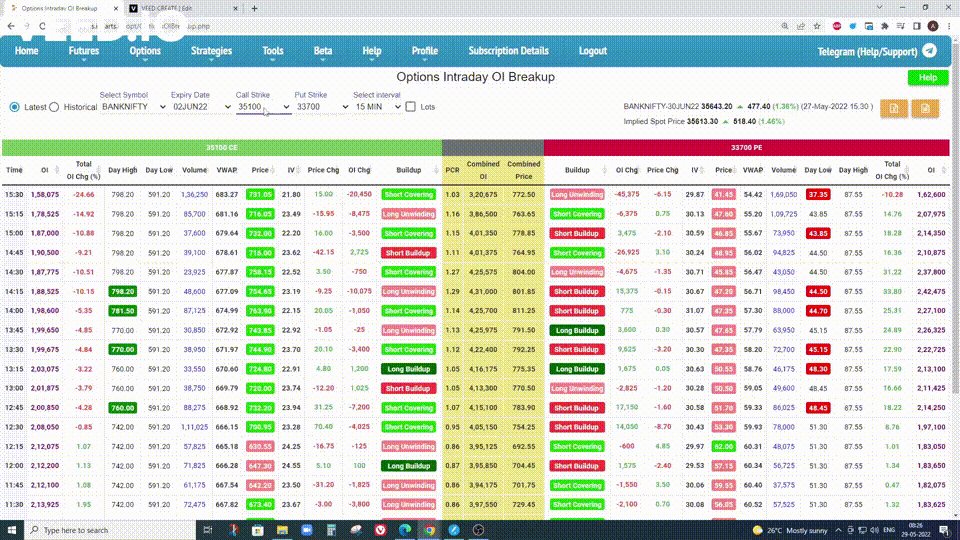This screenshot has width=960, height=540.
Task: Open Vivaldi browser from the taskbar
Action: 380,530
